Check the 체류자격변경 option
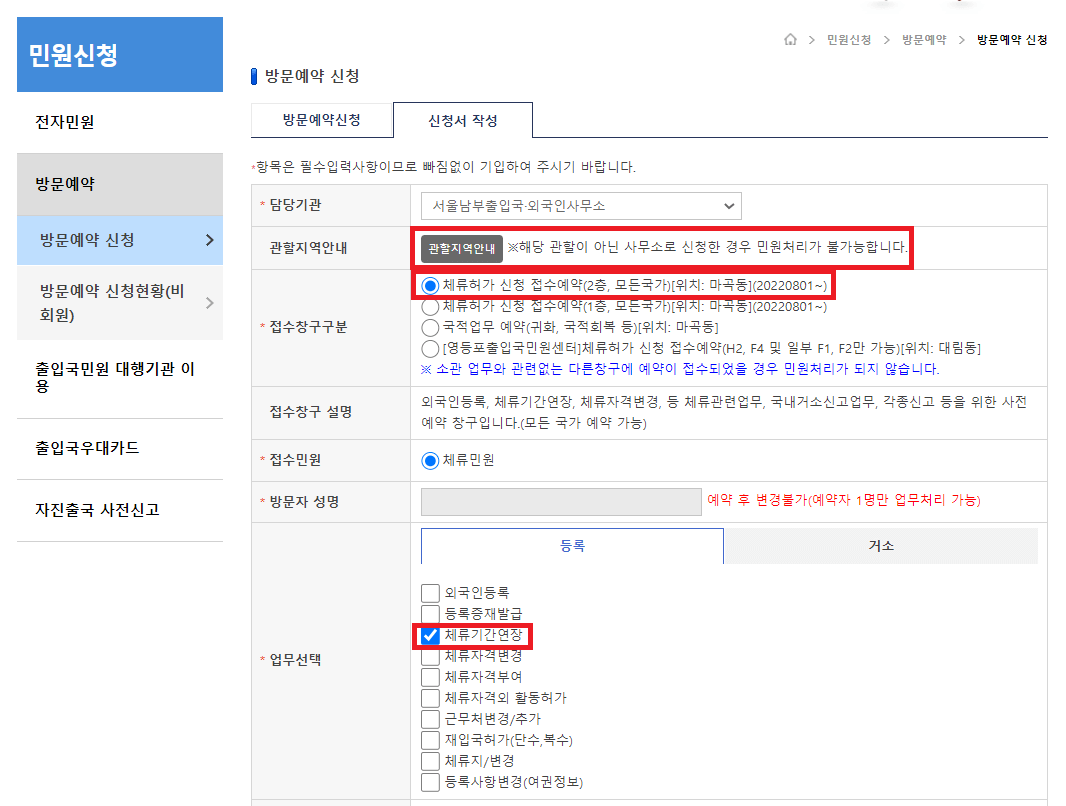Screen dimensions: 1066x806 coord(428,656)
